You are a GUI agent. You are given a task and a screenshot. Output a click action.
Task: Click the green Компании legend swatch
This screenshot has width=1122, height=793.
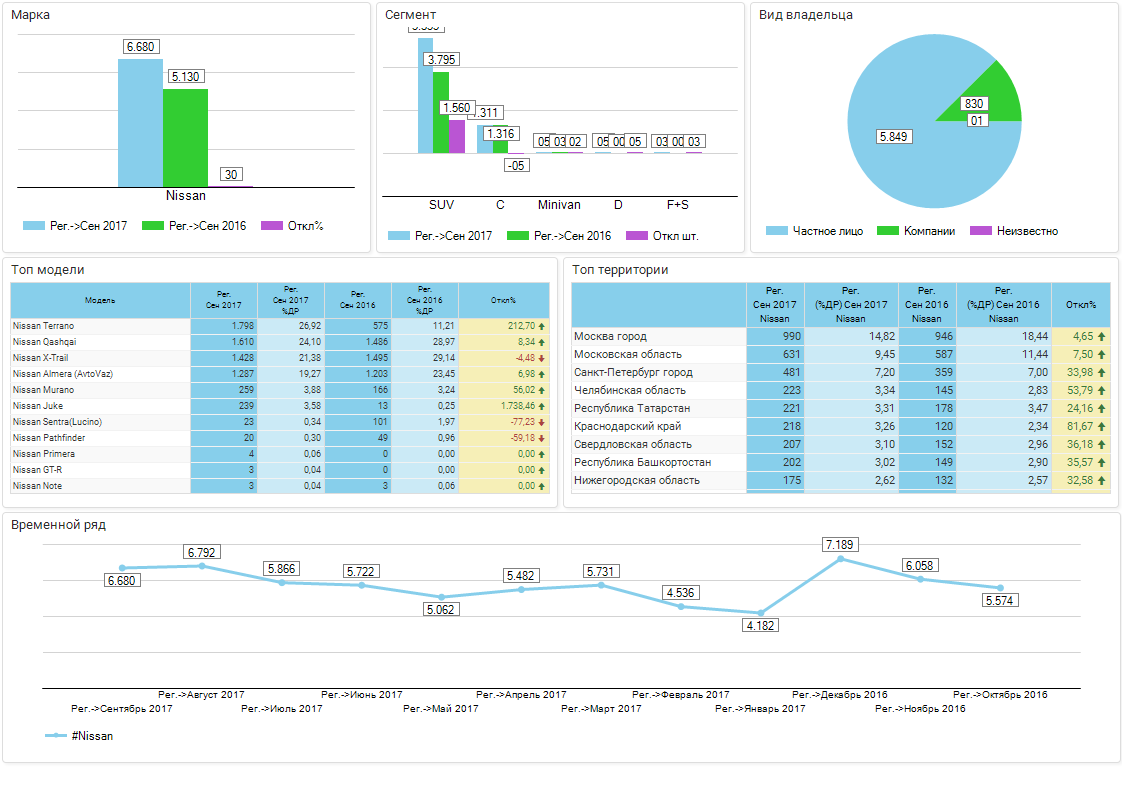[x=888, y=230]
